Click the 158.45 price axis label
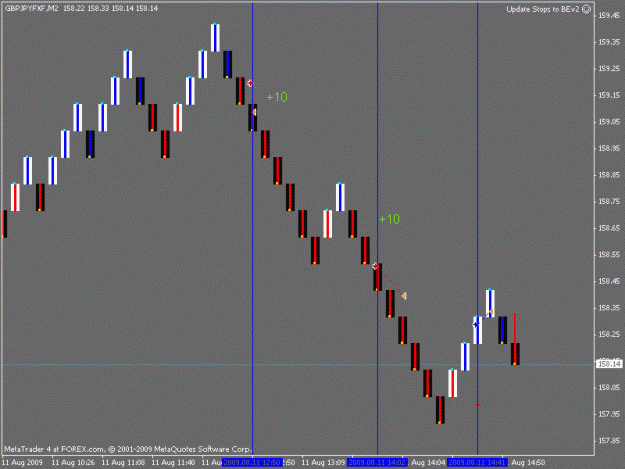The width and height of the screenshot is (625, 469). (x=609, y=281)
